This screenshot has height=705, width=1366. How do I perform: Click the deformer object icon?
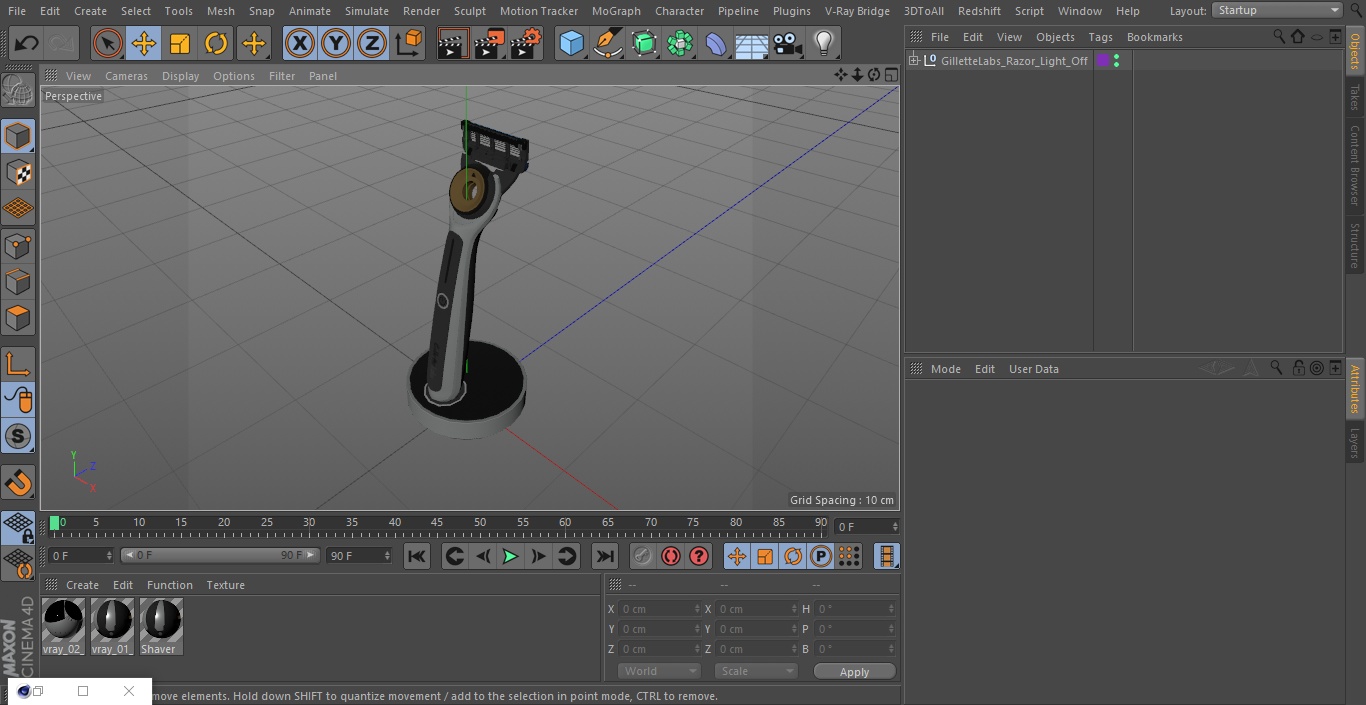(715, 43)
